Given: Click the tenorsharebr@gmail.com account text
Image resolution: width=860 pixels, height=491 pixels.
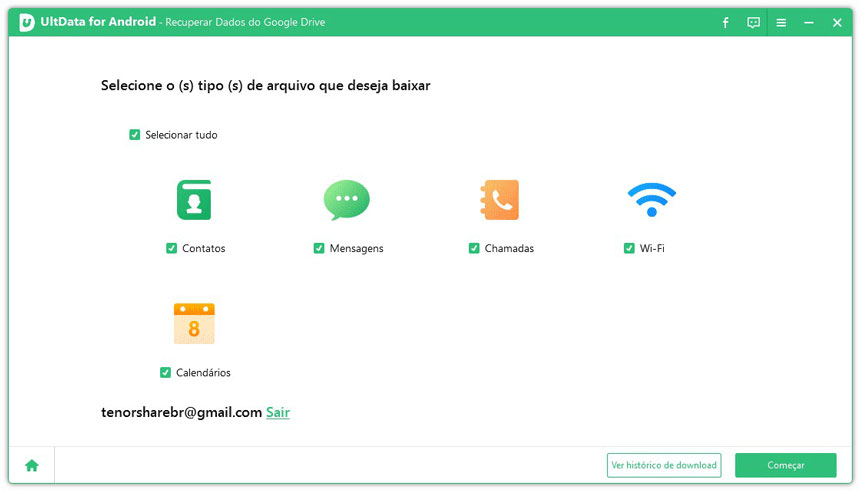Looking at the screenshot, I should 182,413.
